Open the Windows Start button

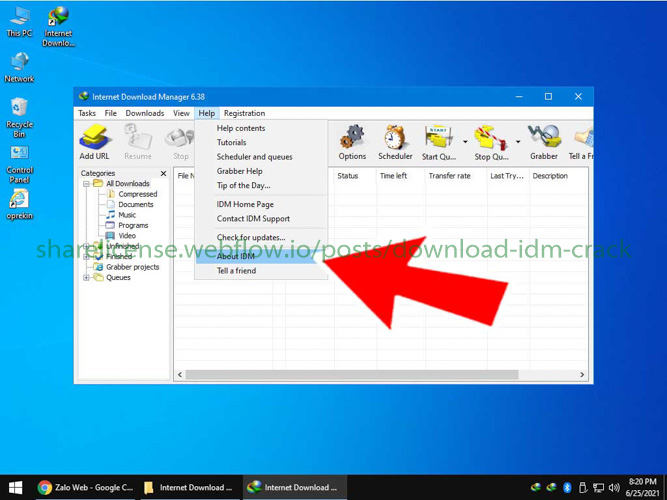click(15, 487)
